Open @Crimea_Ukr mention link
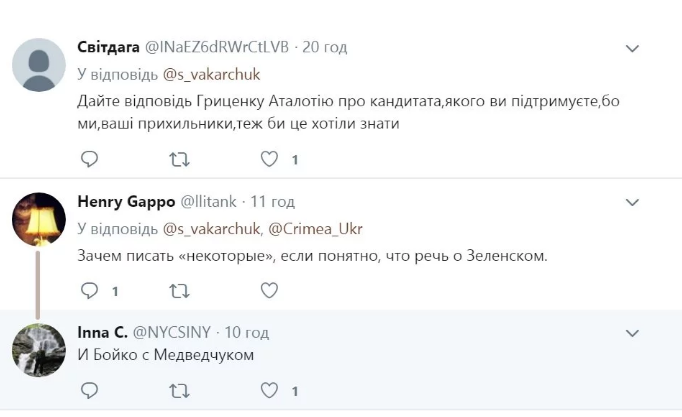The width and height of the screenshot is (682, 417). pos(315,229)
